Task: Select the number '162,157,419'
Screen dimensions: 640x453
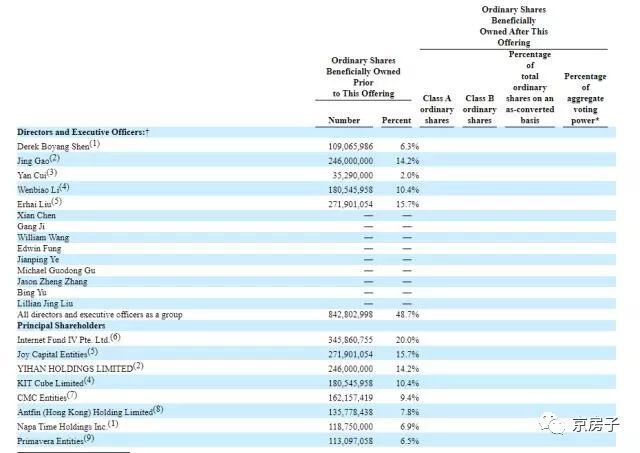Action: 351,398
